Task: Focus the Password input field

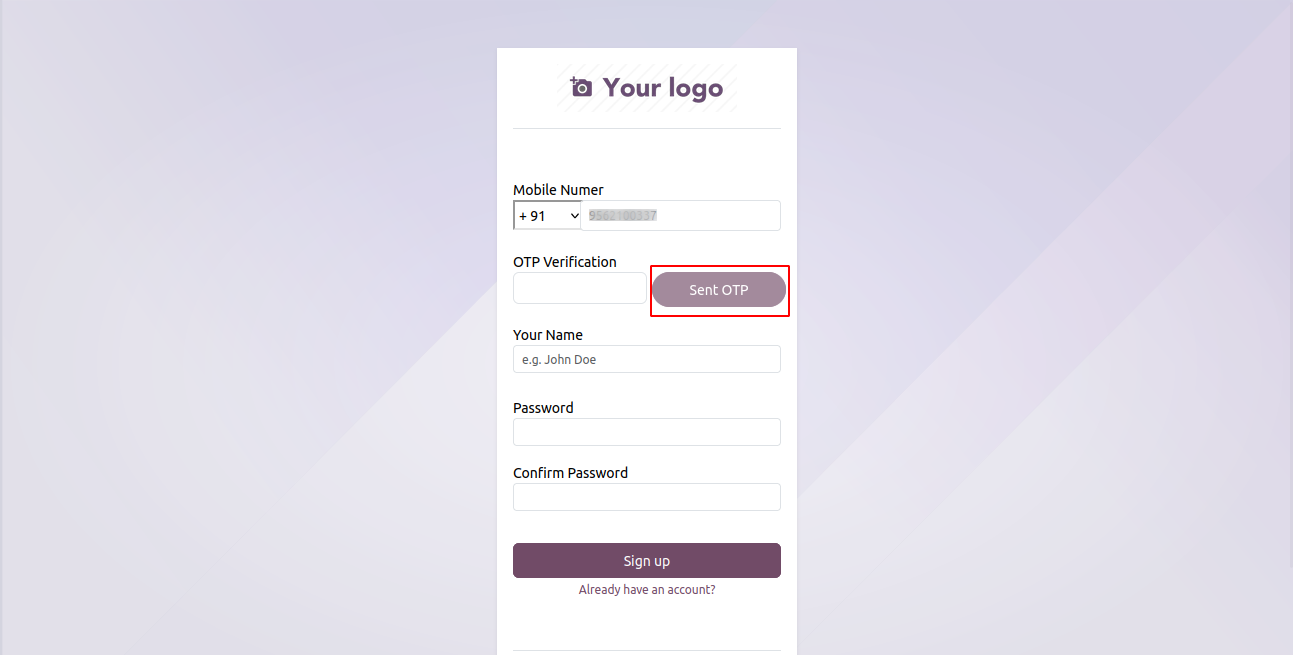Action: tap(646, 432)
